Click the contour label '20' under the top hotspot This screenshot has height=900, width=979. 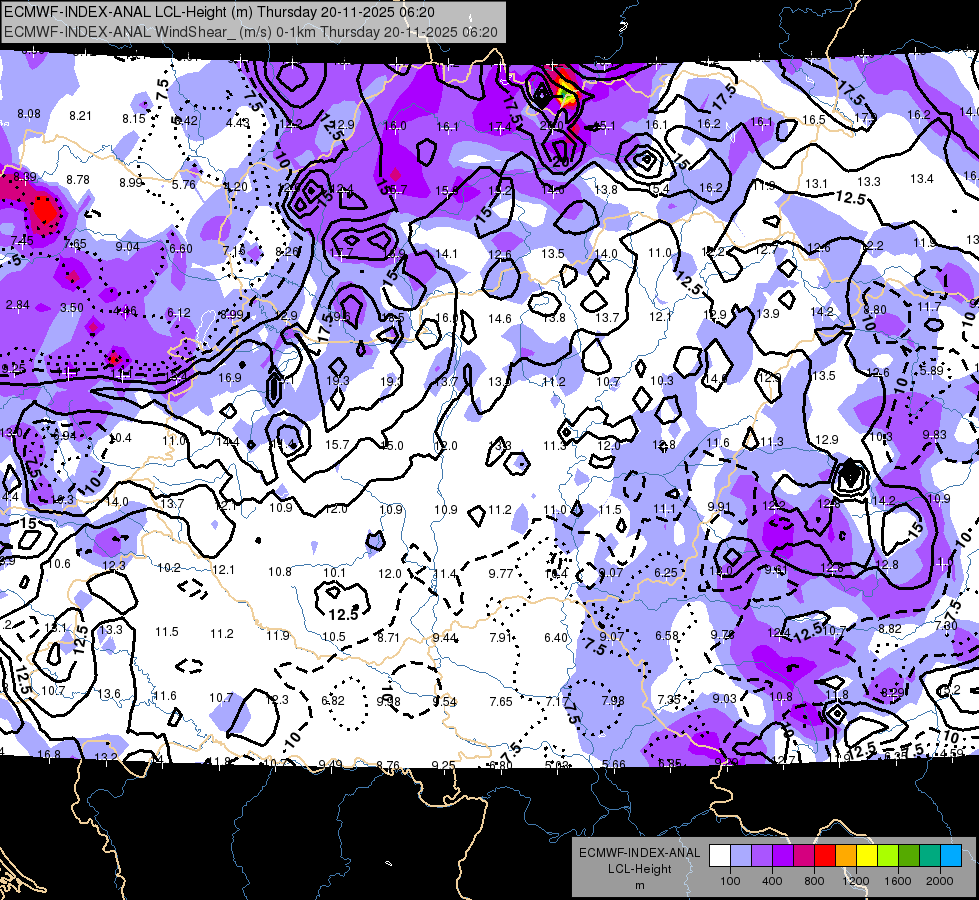(560, 161)
